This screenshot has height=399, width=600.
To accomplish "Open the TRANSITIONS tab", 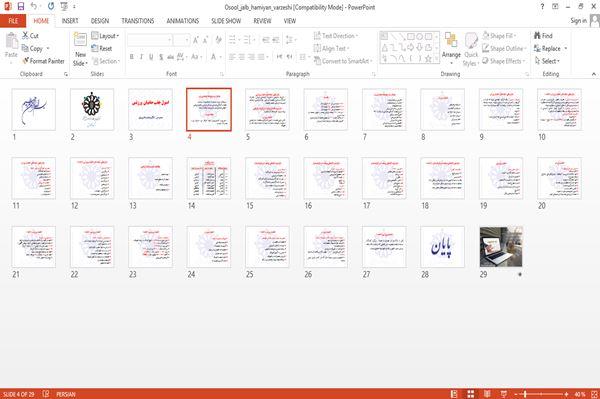I will click(138, 21).
